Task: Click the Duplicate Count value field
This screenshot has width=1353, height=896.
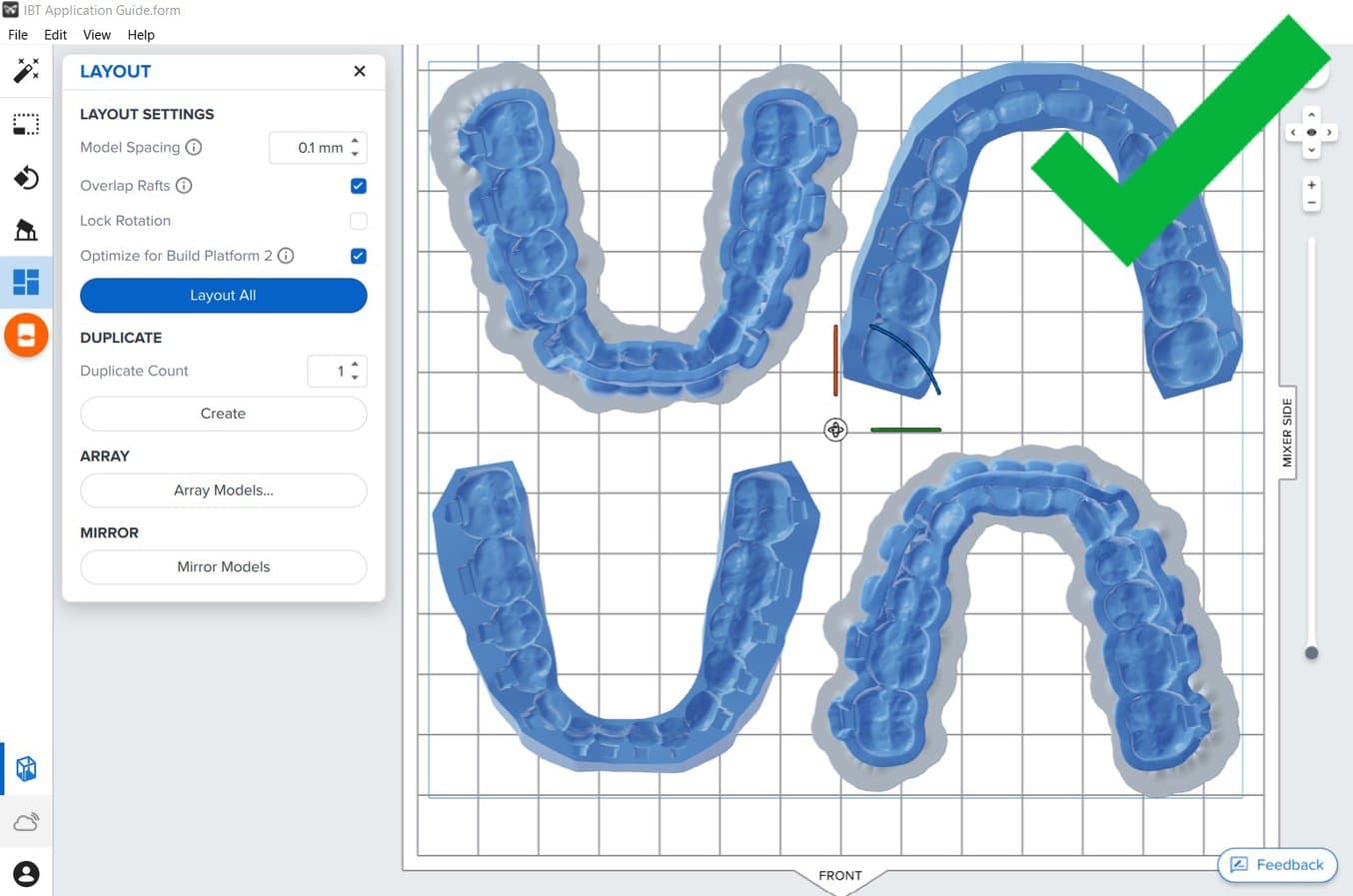Action: (x=337, y=371)
